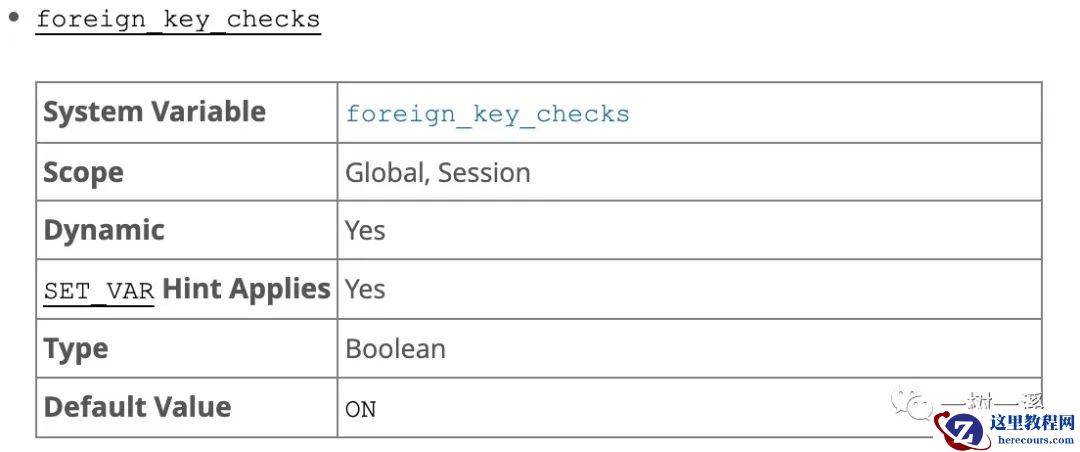This screenshot has width=1080, height=452.
Task: Select the System Variable row label
Action: point(154,112)
